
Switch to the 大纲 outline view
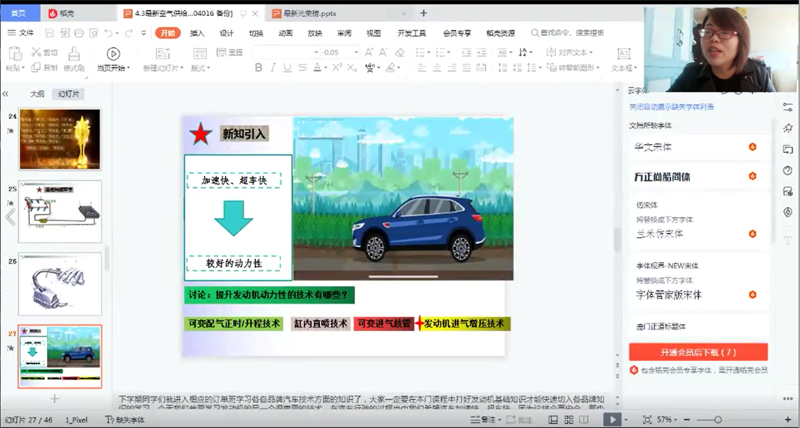pyautogui.click(x=37, y=93)
